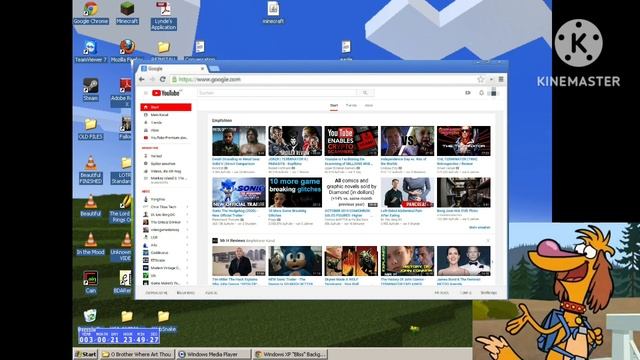The image size is (640, 360).
Task: Click the YouTube logo
Action: pyautogui.click(x=166, y=93)
